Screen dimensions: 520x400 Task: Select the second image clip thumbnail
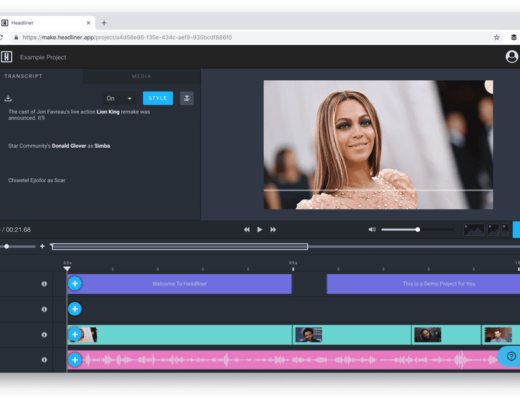coord(309,334)
